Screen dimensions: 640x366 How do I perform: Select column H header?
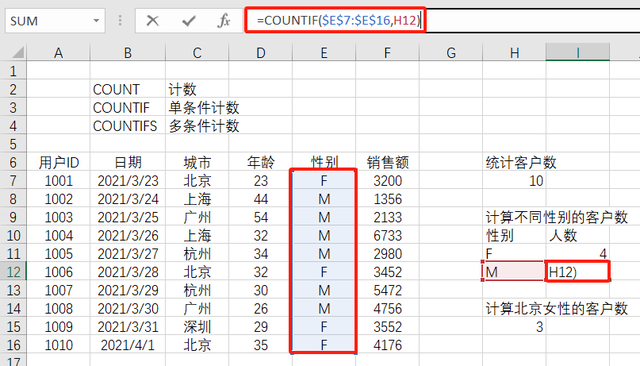(514, 53)
